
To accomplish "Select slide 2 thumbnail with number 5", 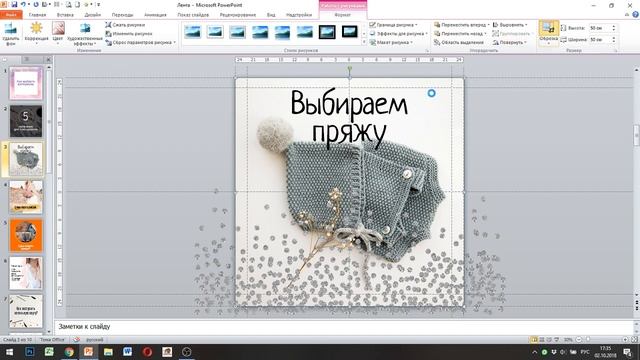I will coord(26,121).
